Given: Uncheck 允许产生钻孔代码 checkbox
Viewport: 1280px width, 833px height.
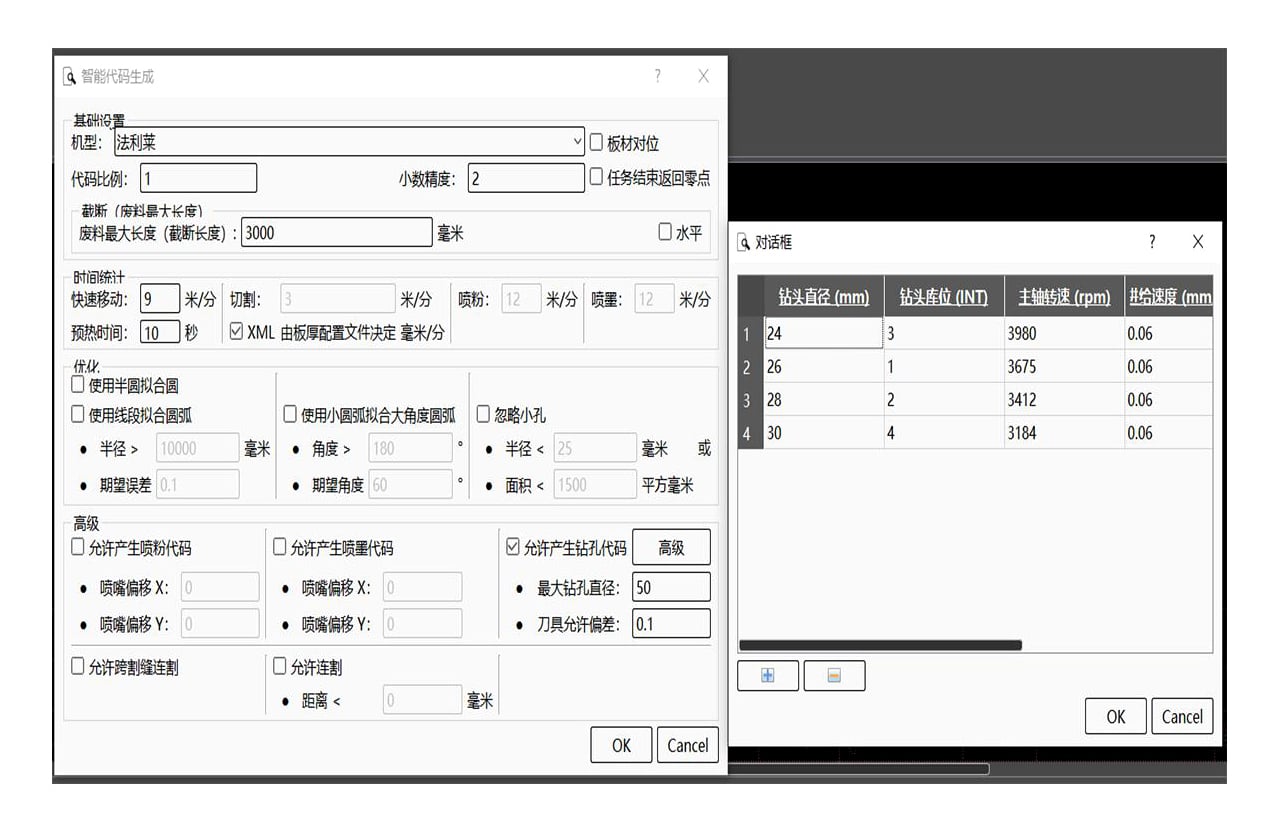Looking at the screenshot, I should coord(514,548).
